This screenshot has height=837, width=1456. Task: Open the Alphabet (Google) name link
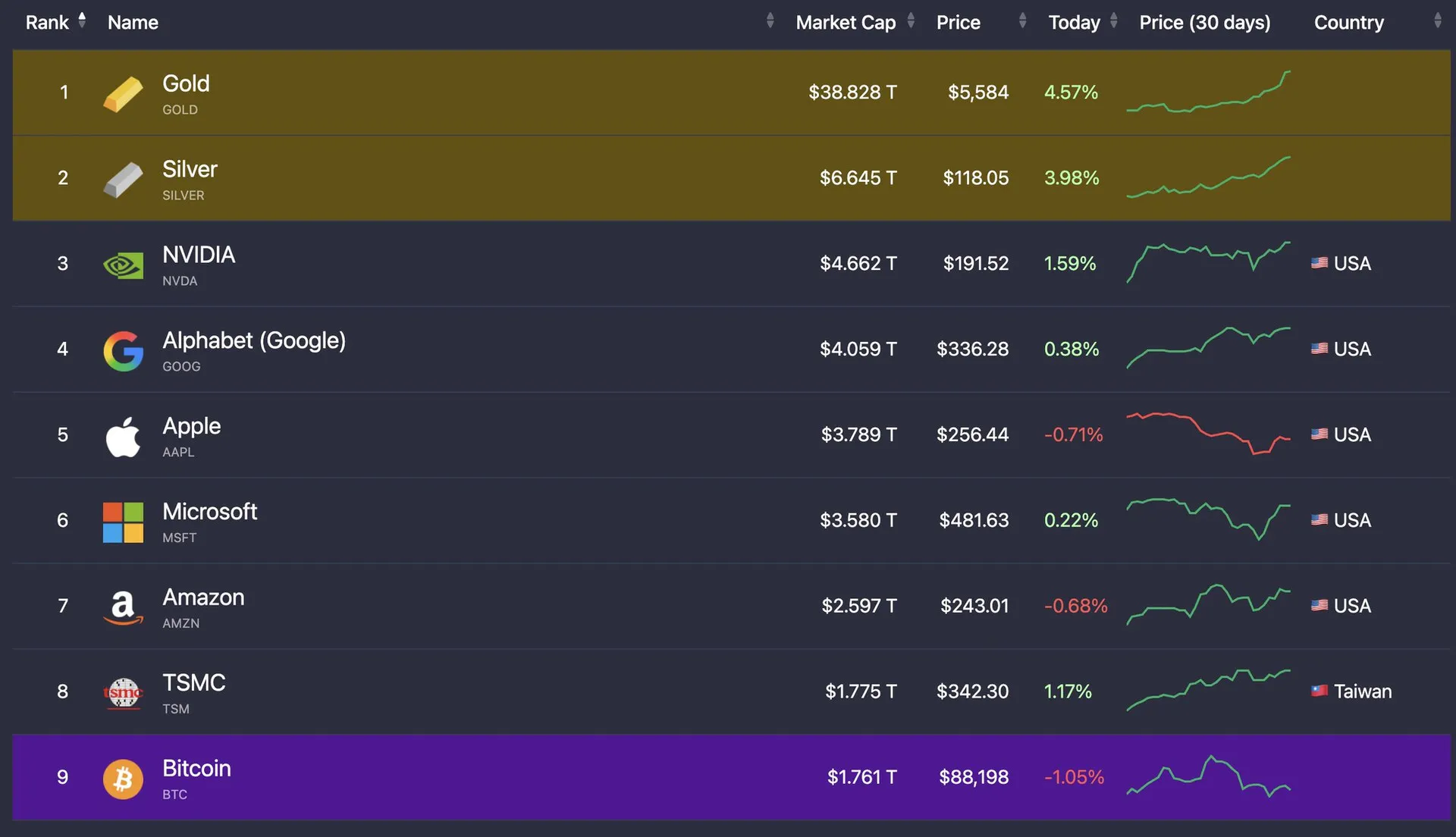(x=254, y=340)
